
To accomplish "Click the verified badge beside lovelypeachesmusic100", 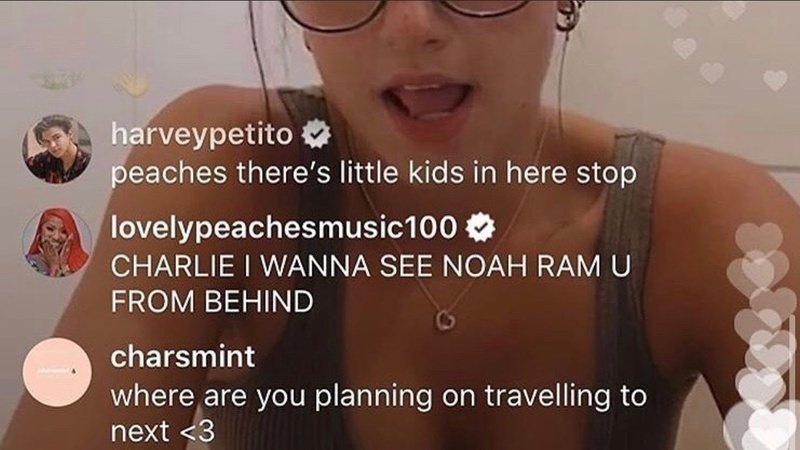I will point(480,228).
